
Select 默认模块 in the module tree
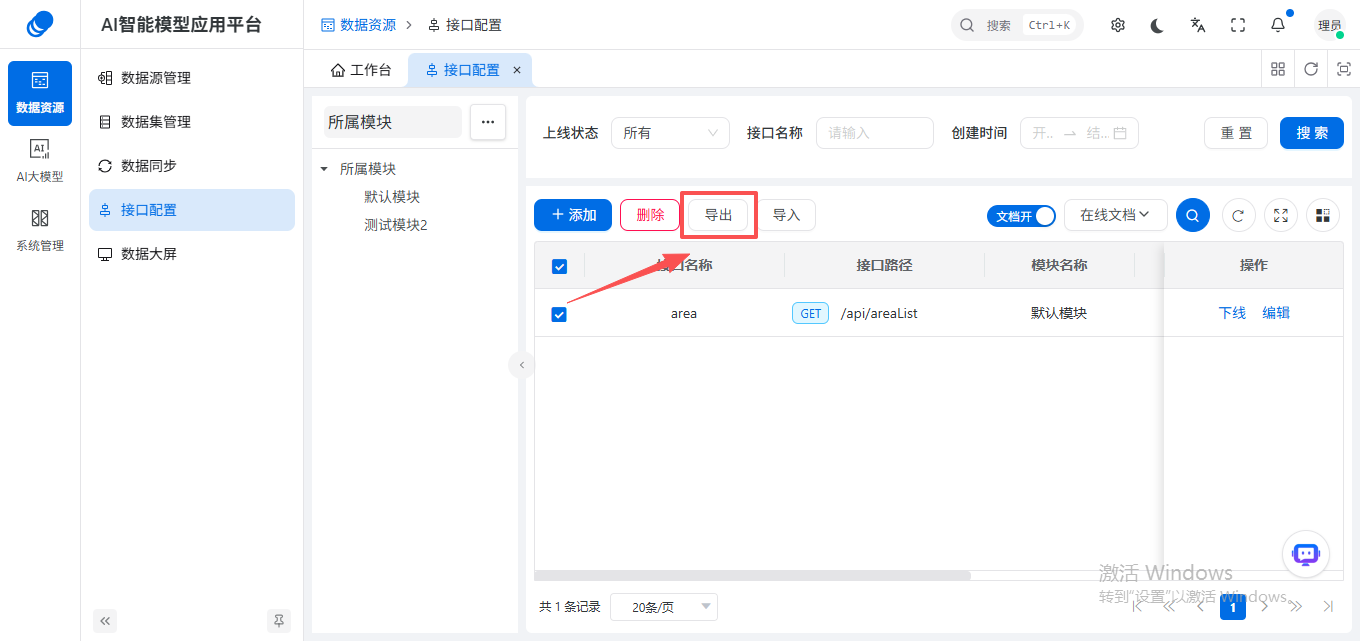click(x=392, y=197)
